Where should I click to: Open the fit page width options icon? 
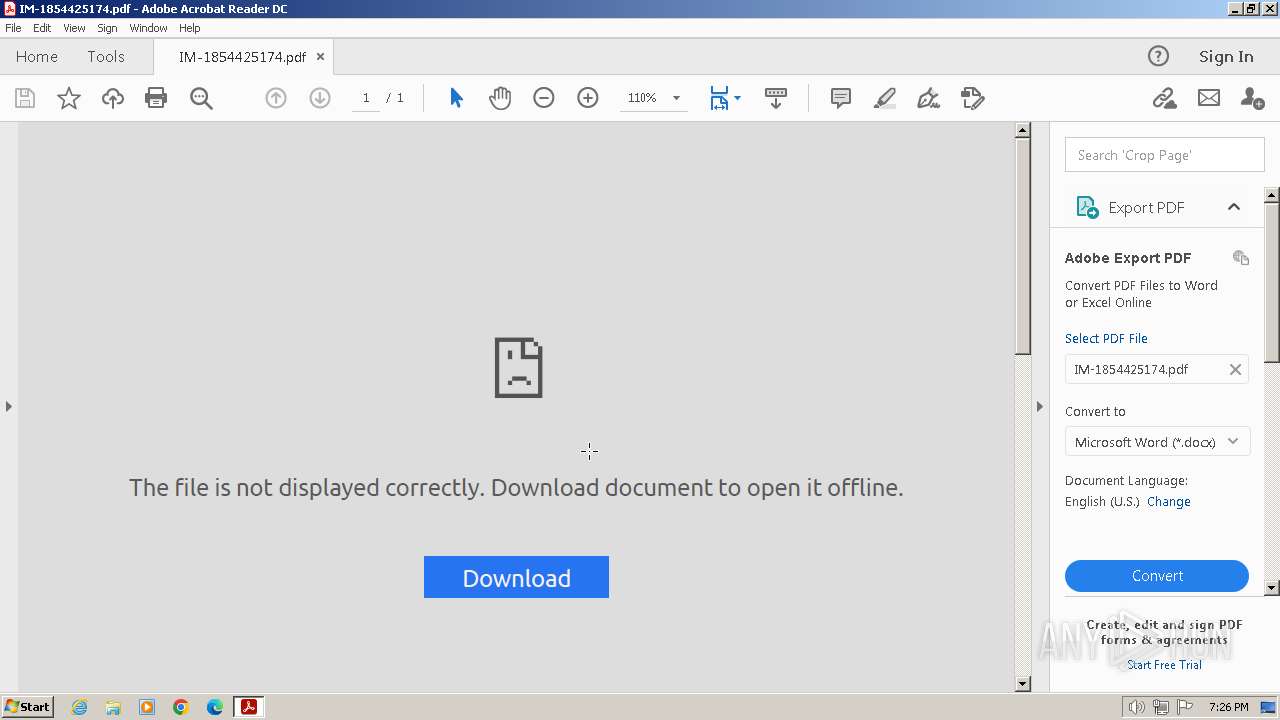725,98
